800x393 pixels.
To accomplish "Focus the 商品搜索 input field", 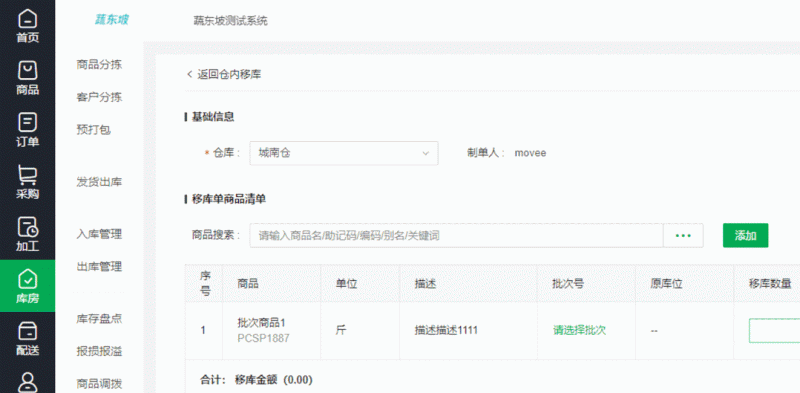I will (457, 235).
